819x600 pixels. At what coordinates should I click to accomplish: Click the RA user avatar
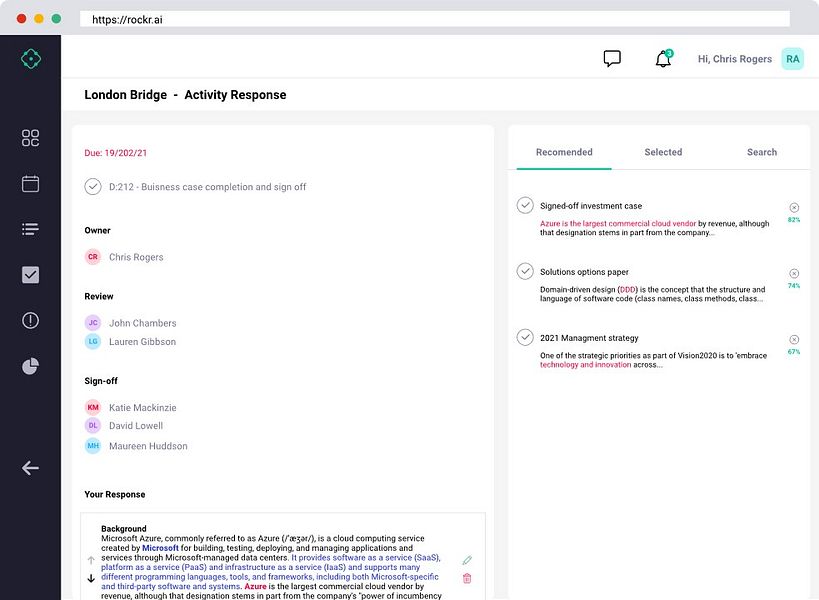(x=792, y=58)
